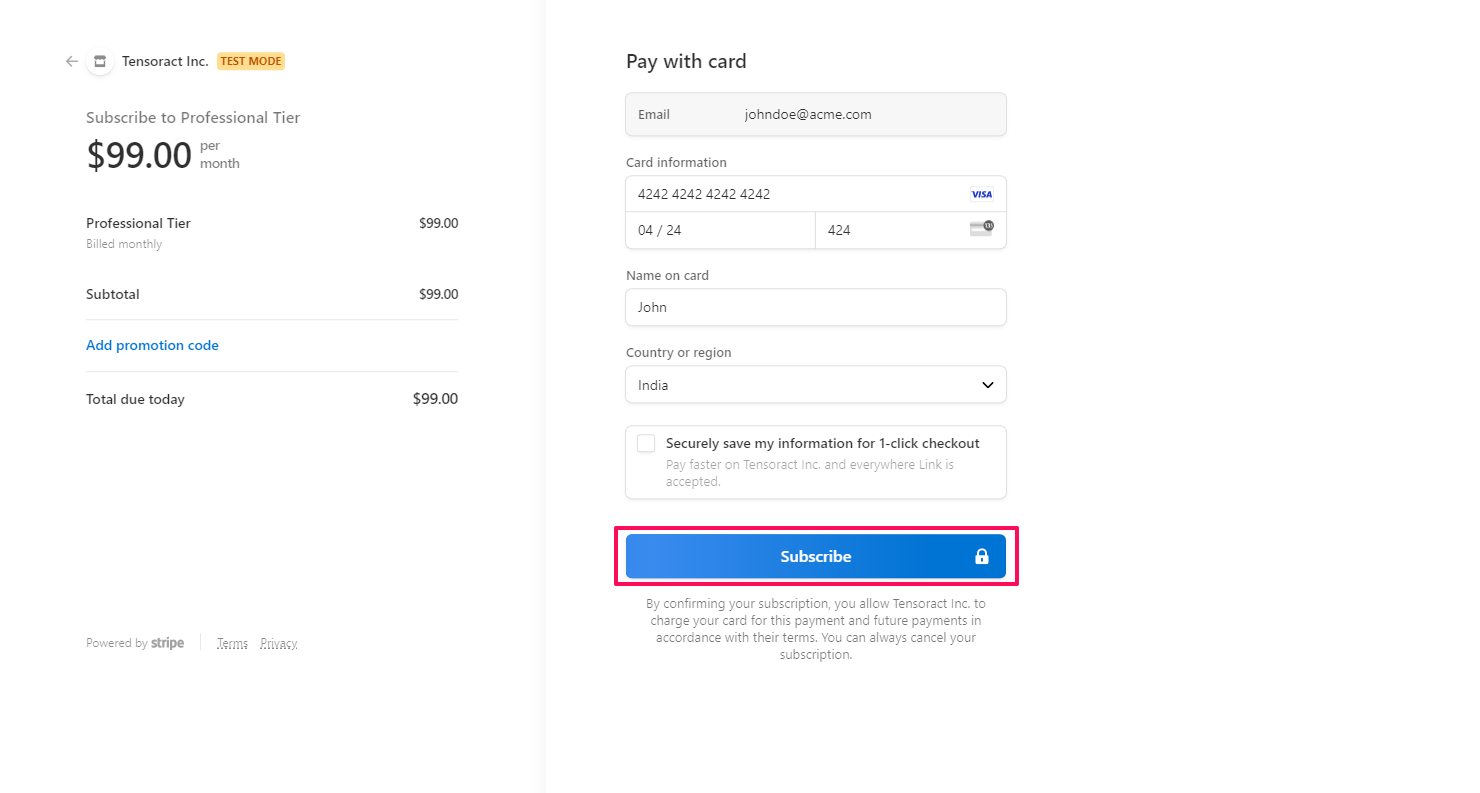Click the Tensoract merchant store icon
The height and width of the screenshot is (793, 1480).
pyautogui.click(x=100, y=61)
